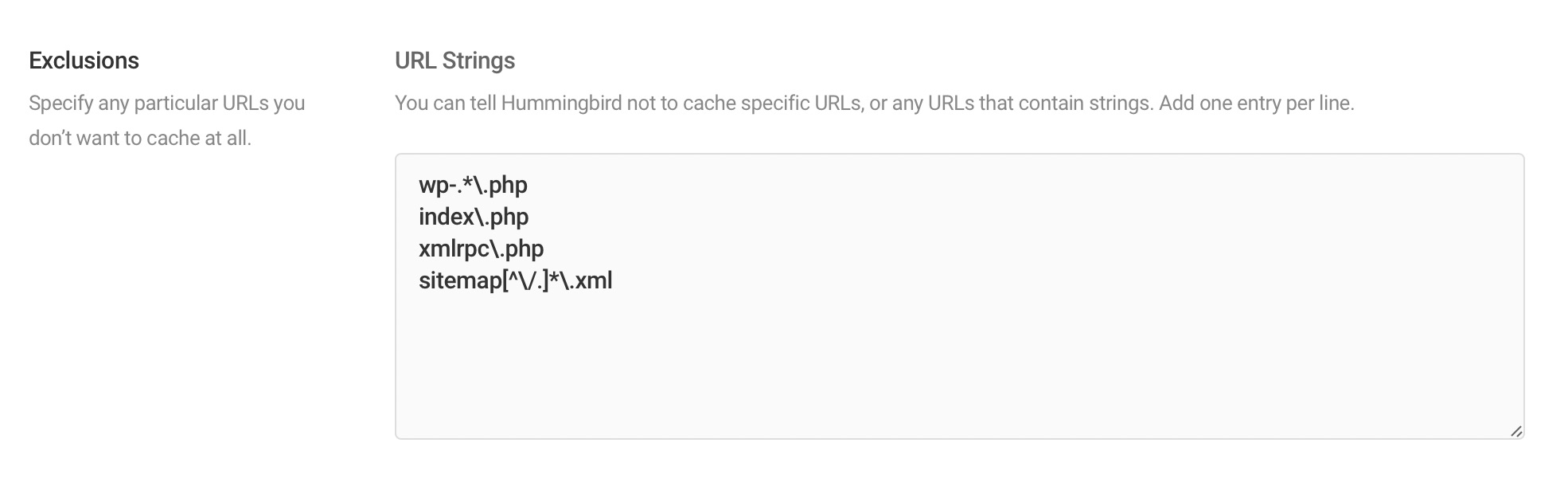Viewport: 1568px width, 478px height.
Task: Click the ".xml" ending of sitemap entry
Action: point(590,281)
